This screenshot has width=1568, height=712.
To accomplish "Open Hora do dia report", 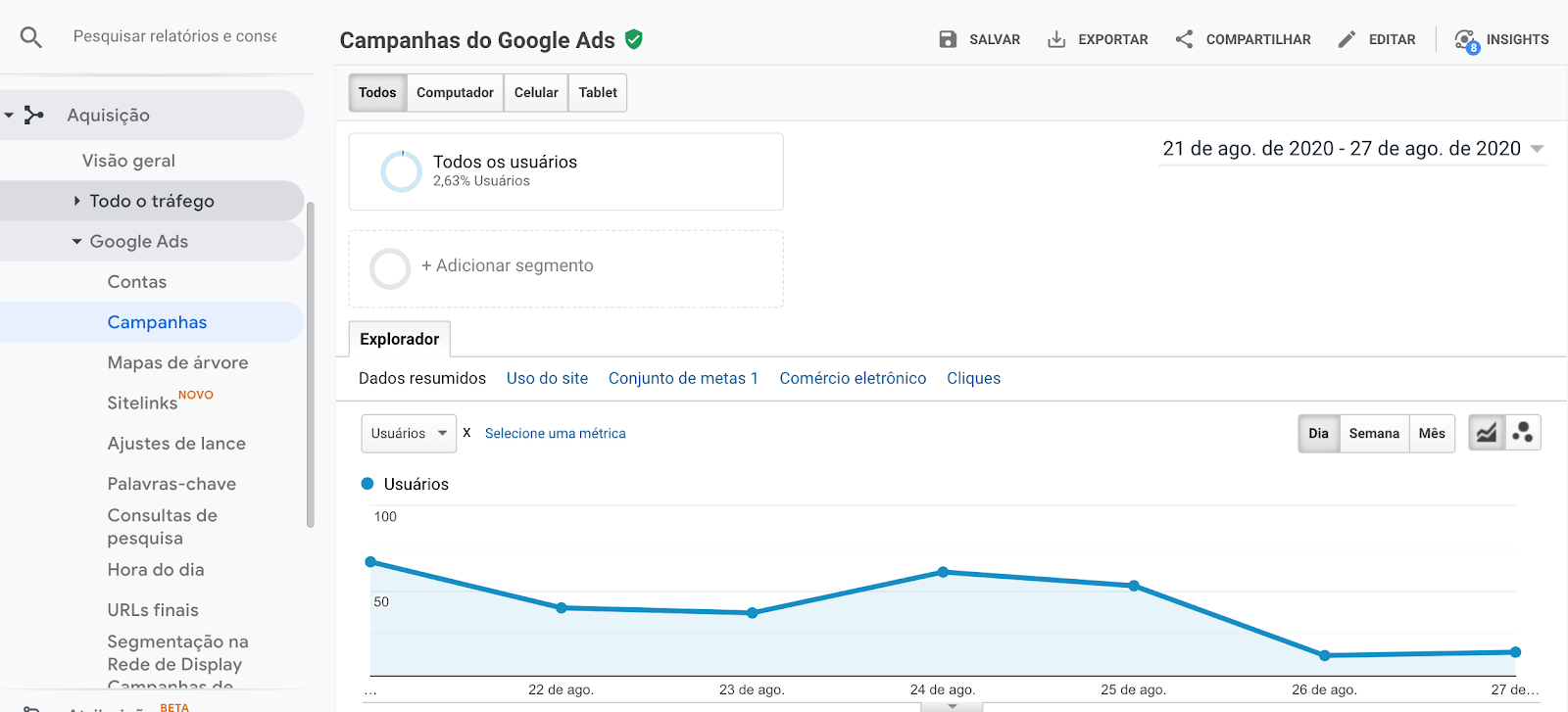I will [156, 570].
